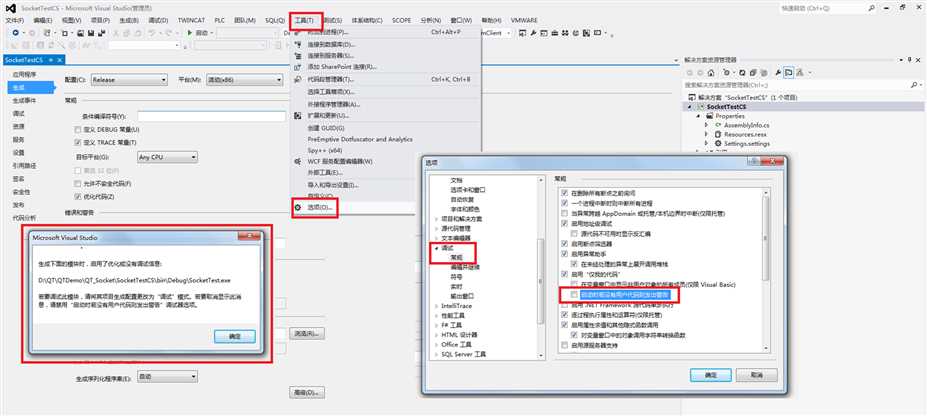Expand AssemblyInfo.cs in Solution Explorer

point(706,125)
